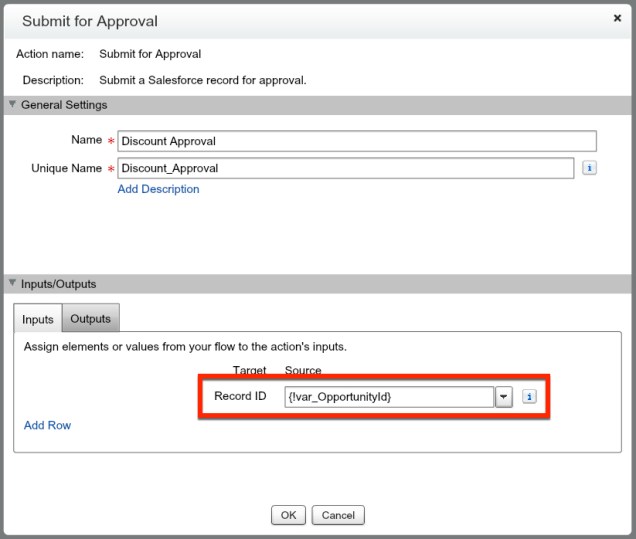Open the Record ID source dropdown arrow
This screenshot has width=636, height=539.
[504, 397]
